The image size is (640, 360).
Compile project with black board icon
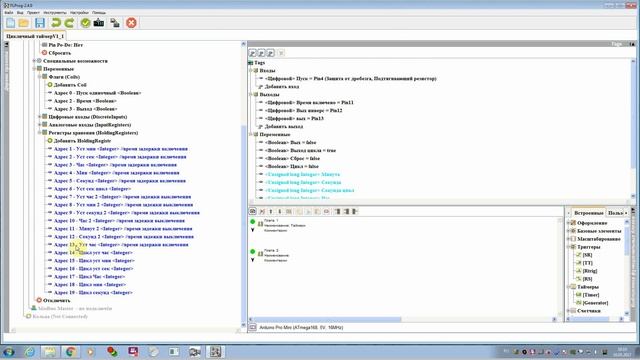tap(99, 23)
